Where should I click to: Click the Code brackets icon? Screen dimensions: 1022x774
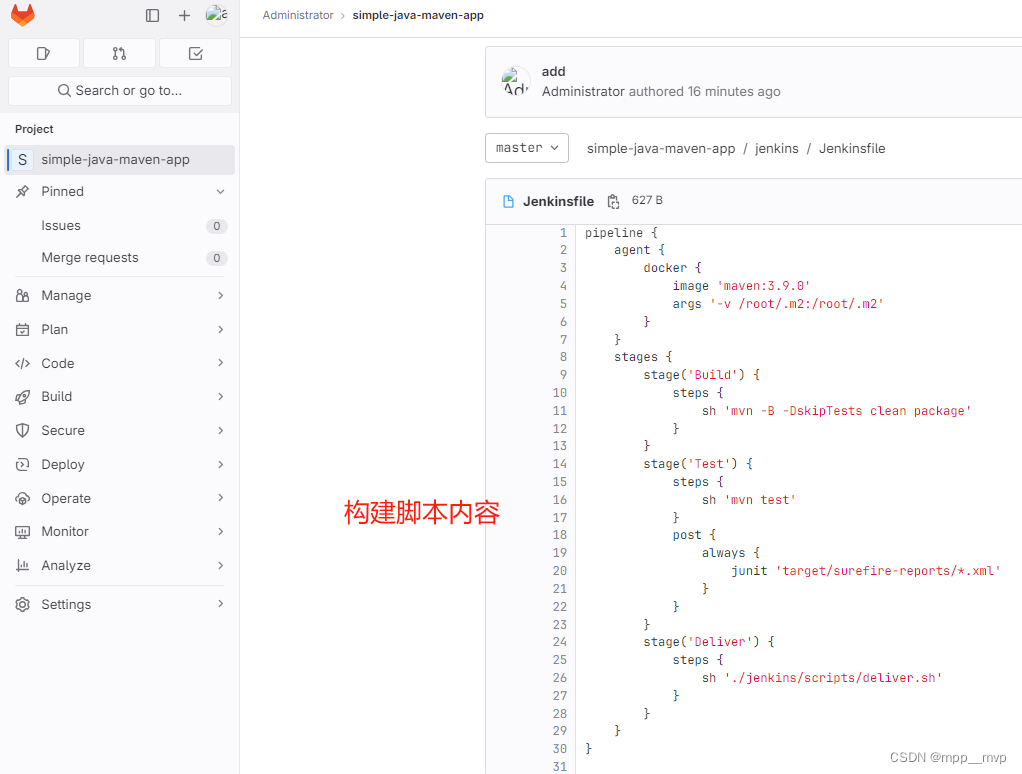click(23, 364)
